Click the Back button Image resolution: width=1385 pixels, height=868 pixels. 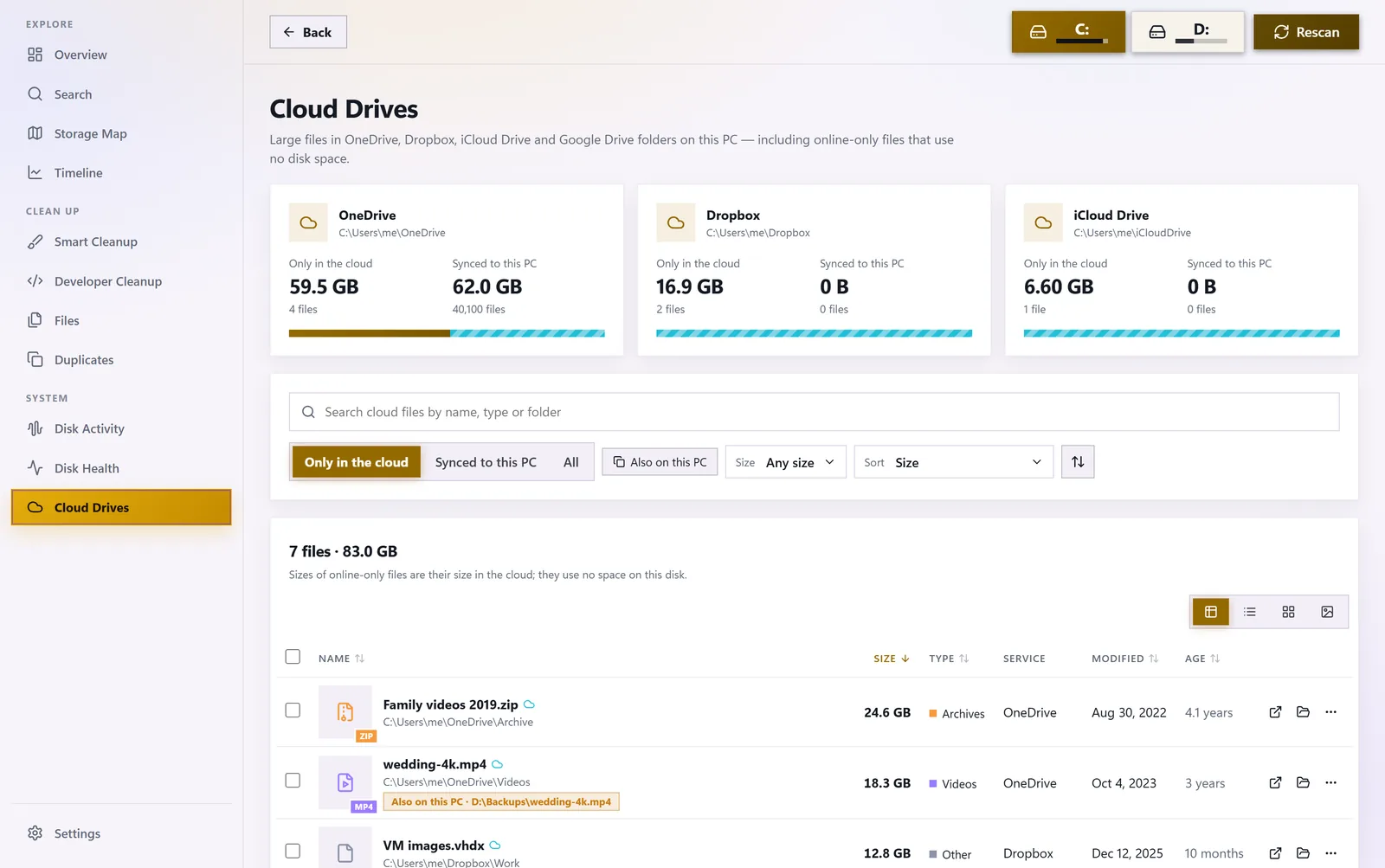coord(308,32)
